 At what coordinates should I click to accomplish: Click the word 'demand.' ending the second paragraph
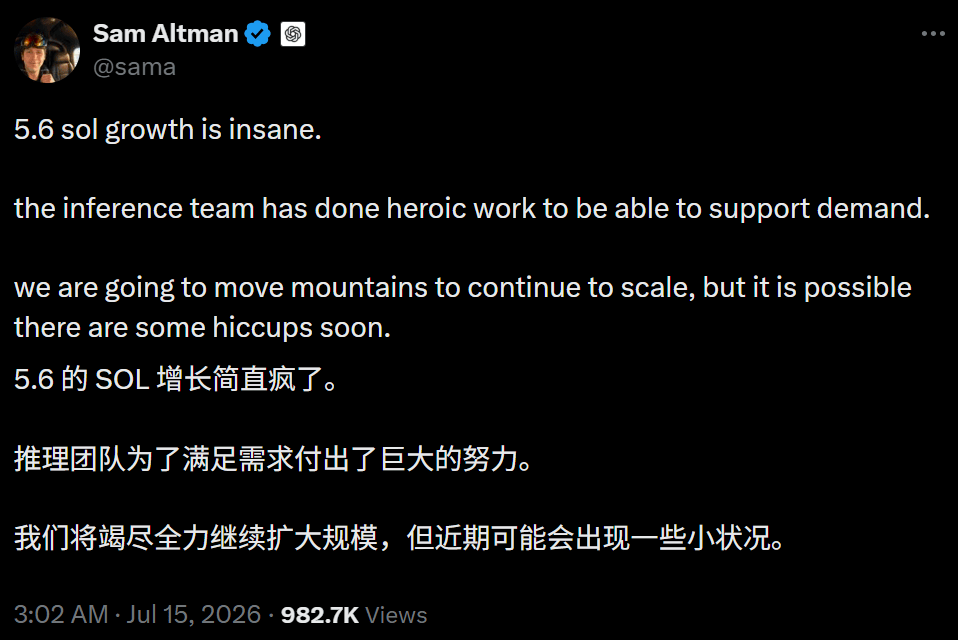click(x=873, y=209)
